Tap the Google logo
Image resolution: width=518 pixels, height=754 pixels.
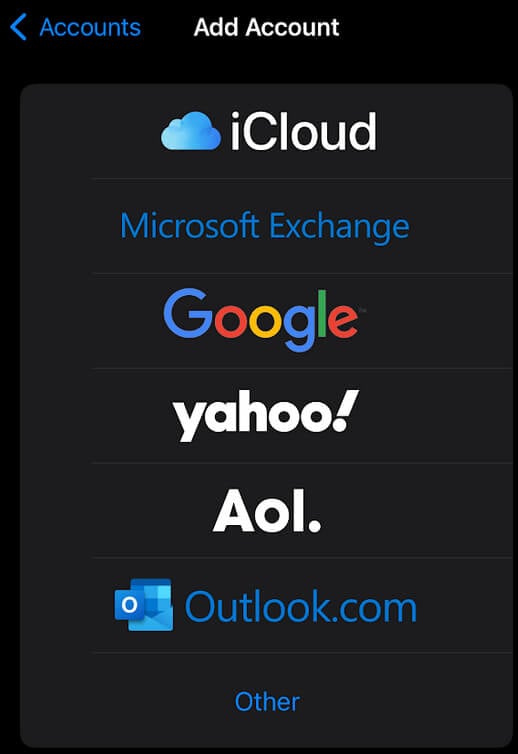point(262,320)
